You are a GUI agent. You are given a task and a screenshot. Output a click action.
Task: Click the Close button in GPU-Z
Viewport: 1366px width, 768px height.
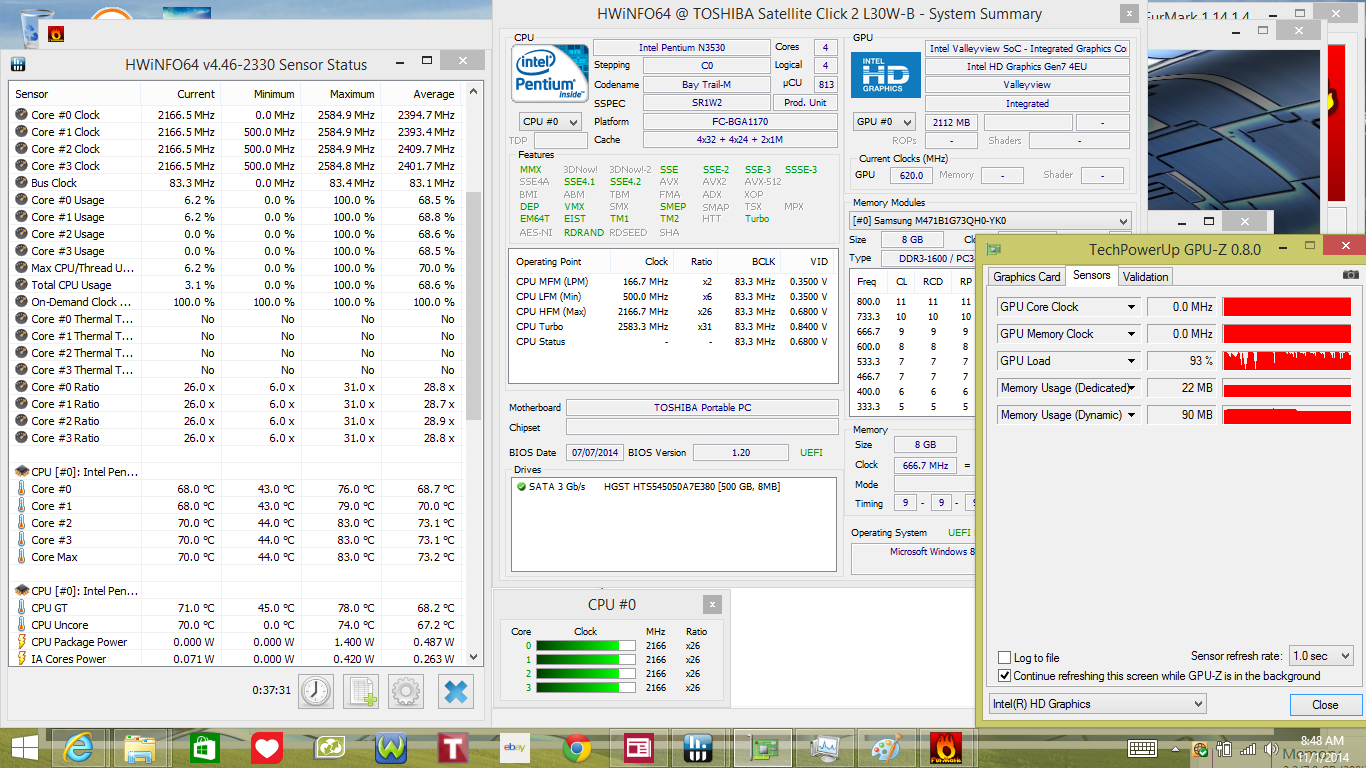[1325, 704]
